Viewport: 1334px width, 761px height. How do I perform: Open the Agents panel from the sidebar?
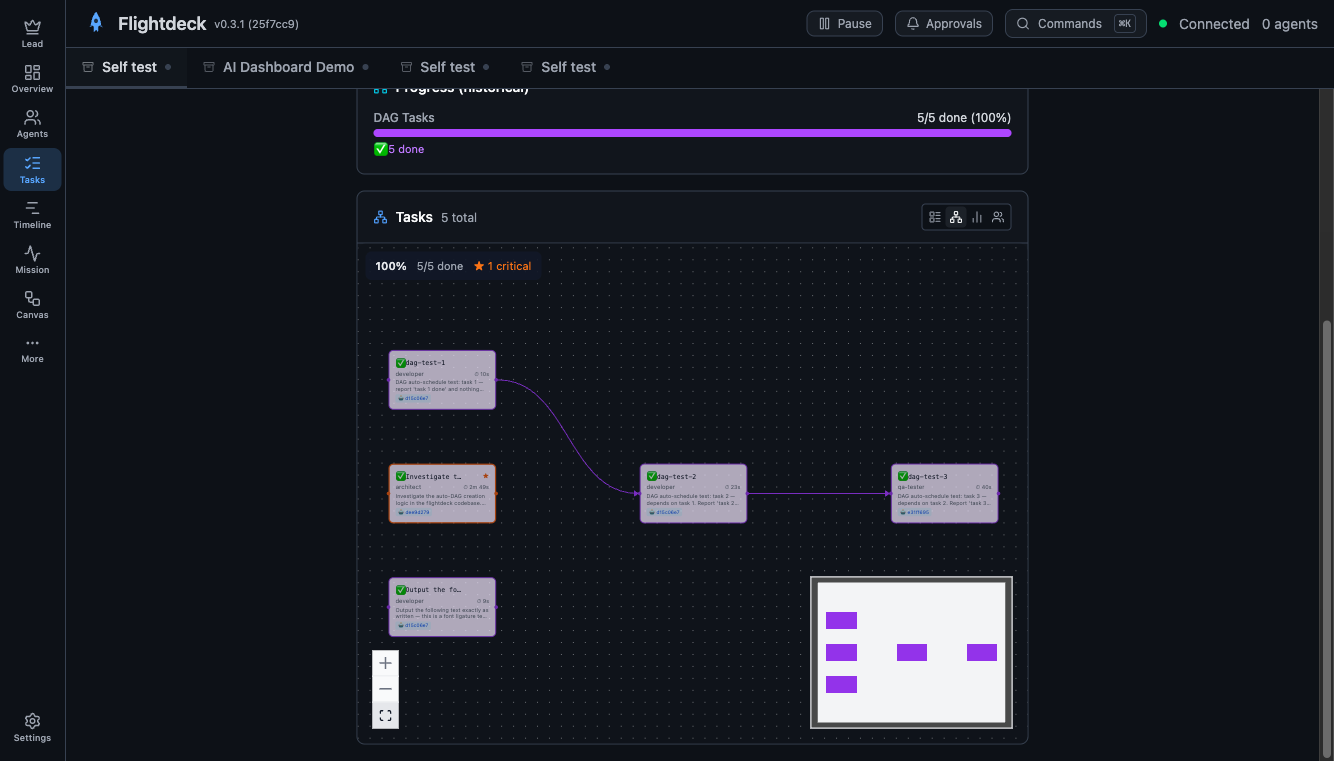31,124
